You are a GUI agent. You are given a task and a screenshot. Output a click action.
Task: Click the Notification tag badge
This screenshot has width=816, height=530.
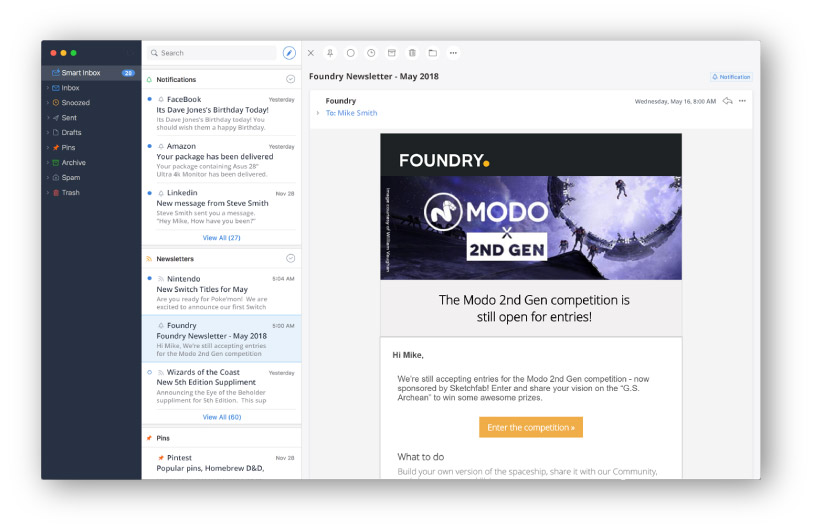(x=731, y=77)
